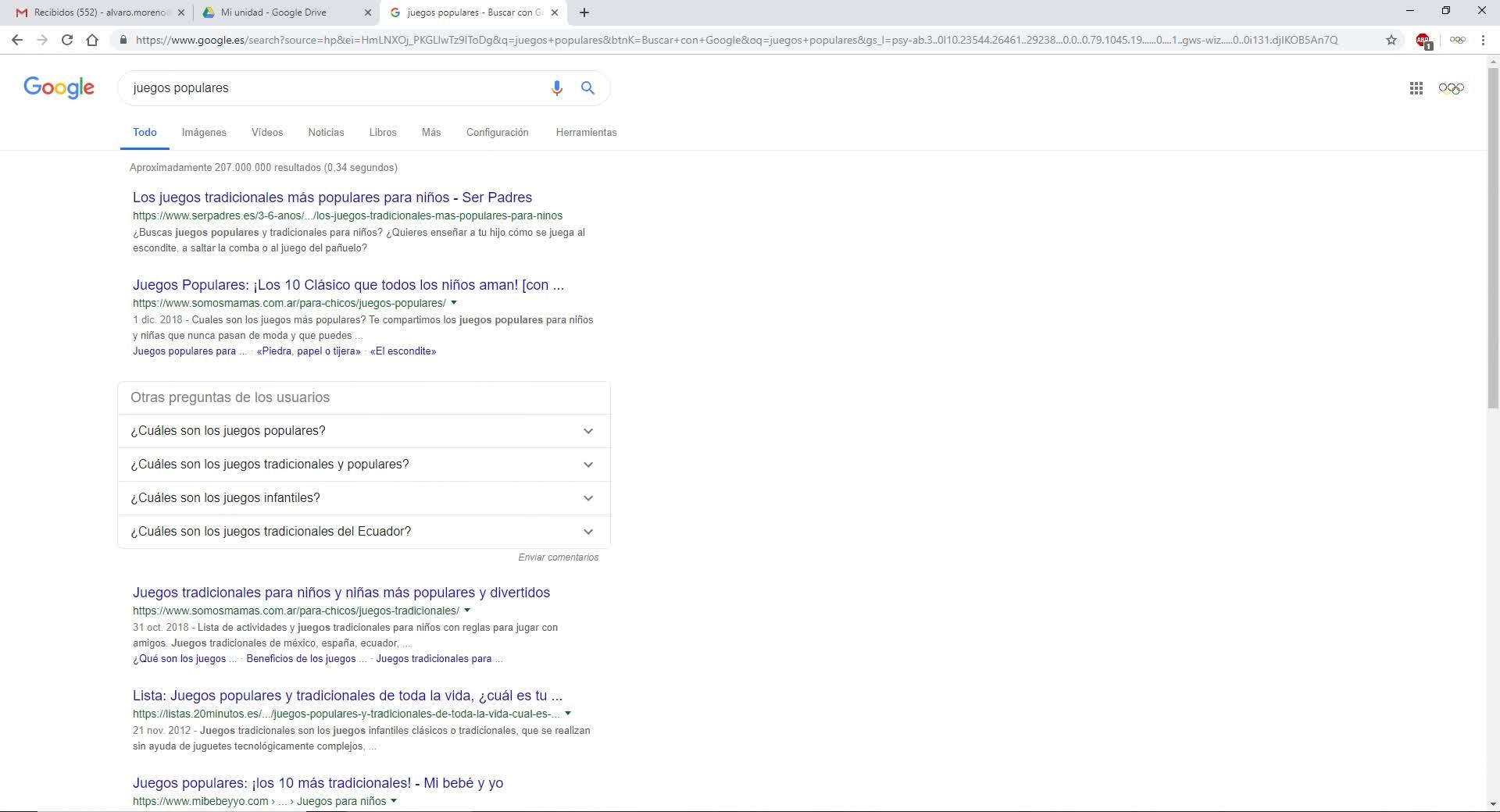
Task: Open Juegos Populares: Los 10 Clásico result
Action: tap(348, 285)
